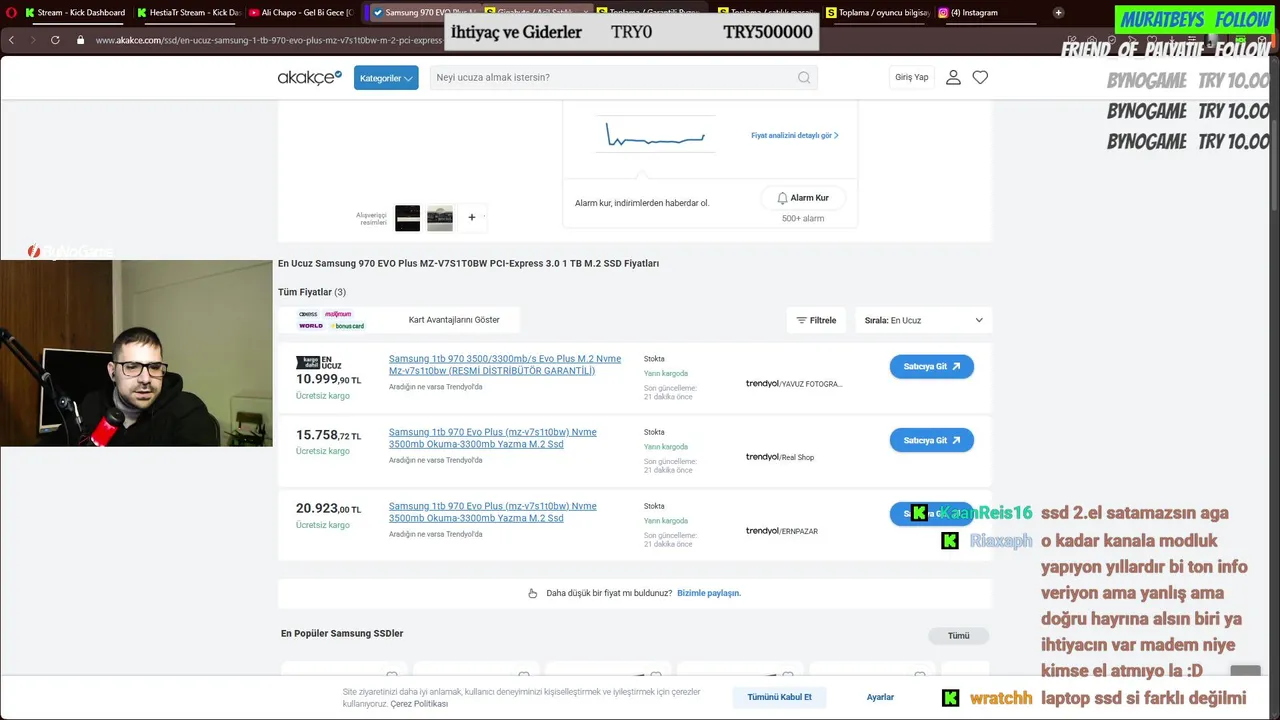This screenshot has width=1280, height=720.
Task: Click the plus add-image button
Action: point(472,217)
